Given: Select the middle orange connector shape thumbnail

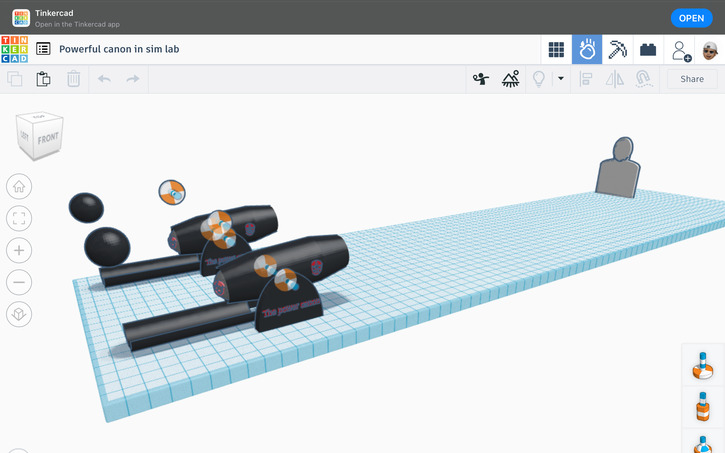Looking at the screenshot, I should point(703,406).
